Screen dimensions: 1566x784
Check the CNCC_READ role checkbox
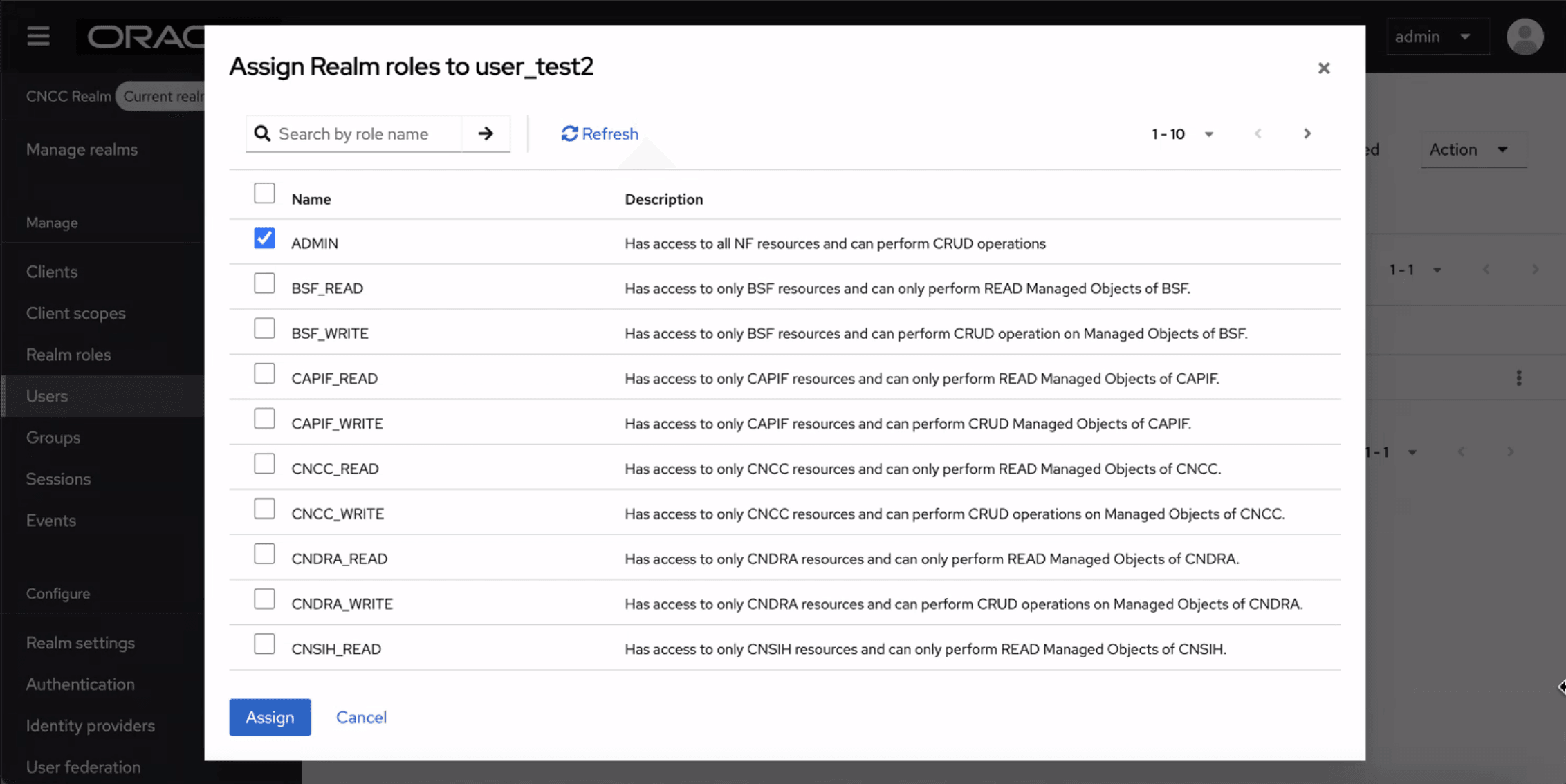coord(264,463)
